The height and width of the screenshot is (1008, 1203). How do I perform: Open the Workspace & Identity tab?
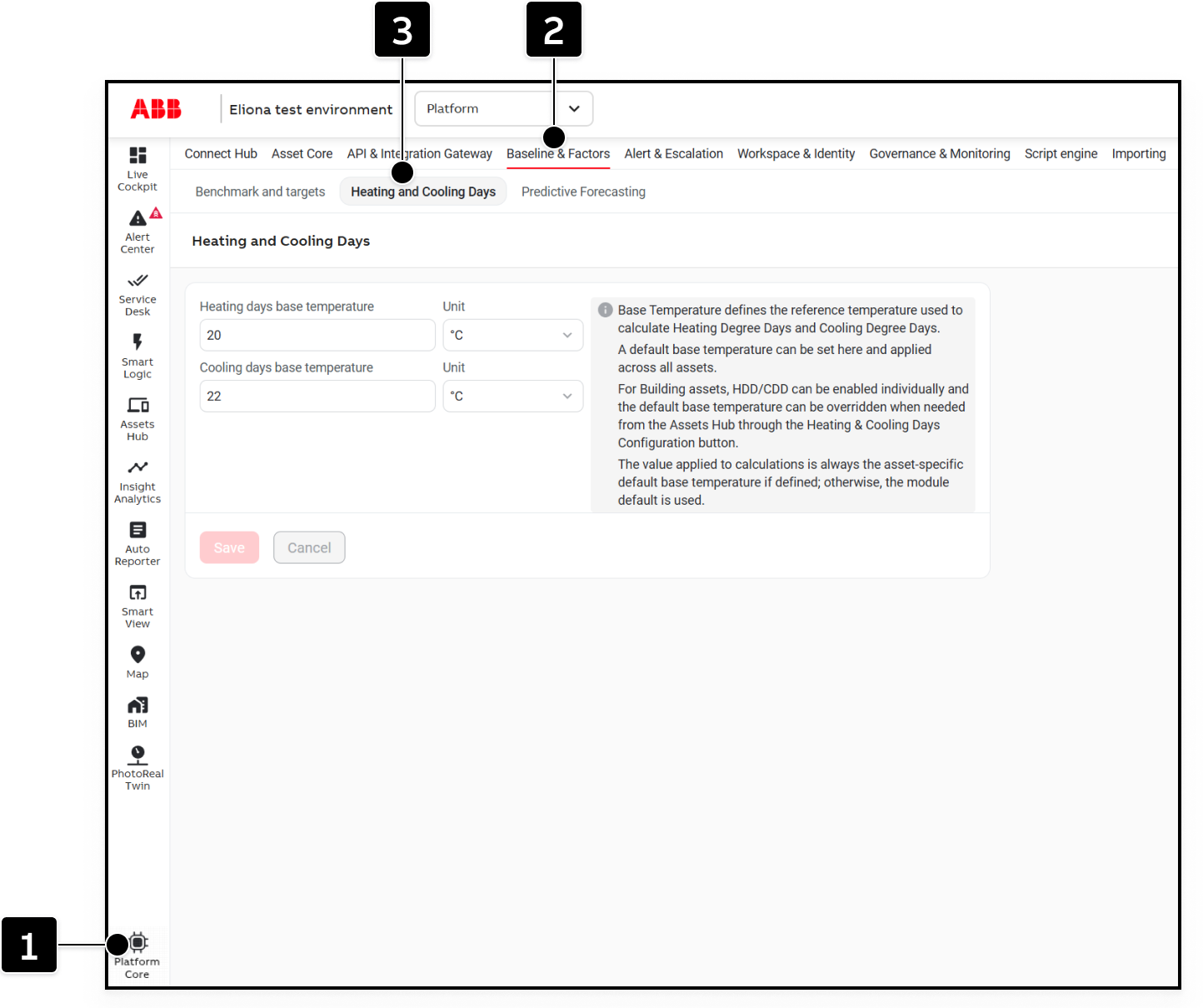pyautogui.click(x=796, y=153)
